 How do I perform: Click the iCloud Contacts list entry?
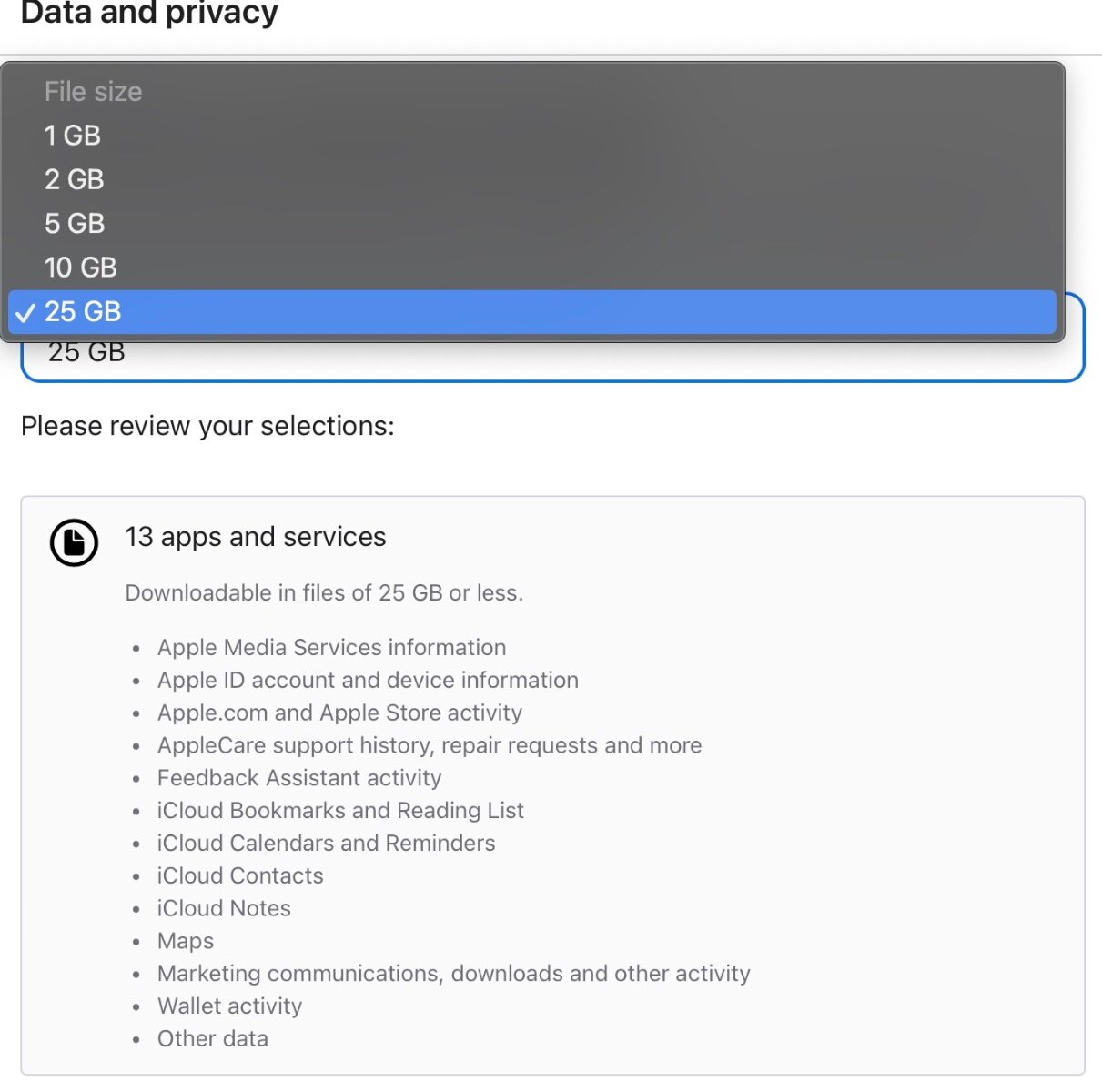(240, 875)
